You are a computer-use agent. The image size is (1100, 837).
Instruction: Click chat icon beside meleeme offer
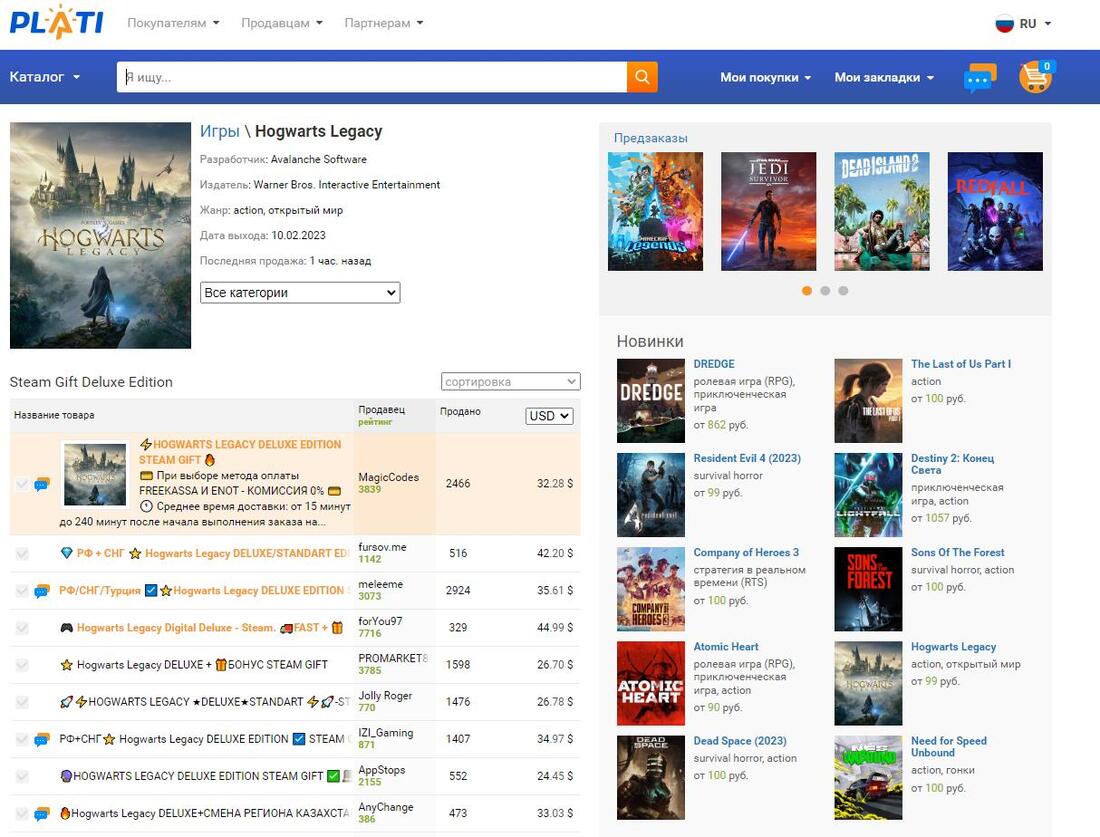tap(42, 591)
